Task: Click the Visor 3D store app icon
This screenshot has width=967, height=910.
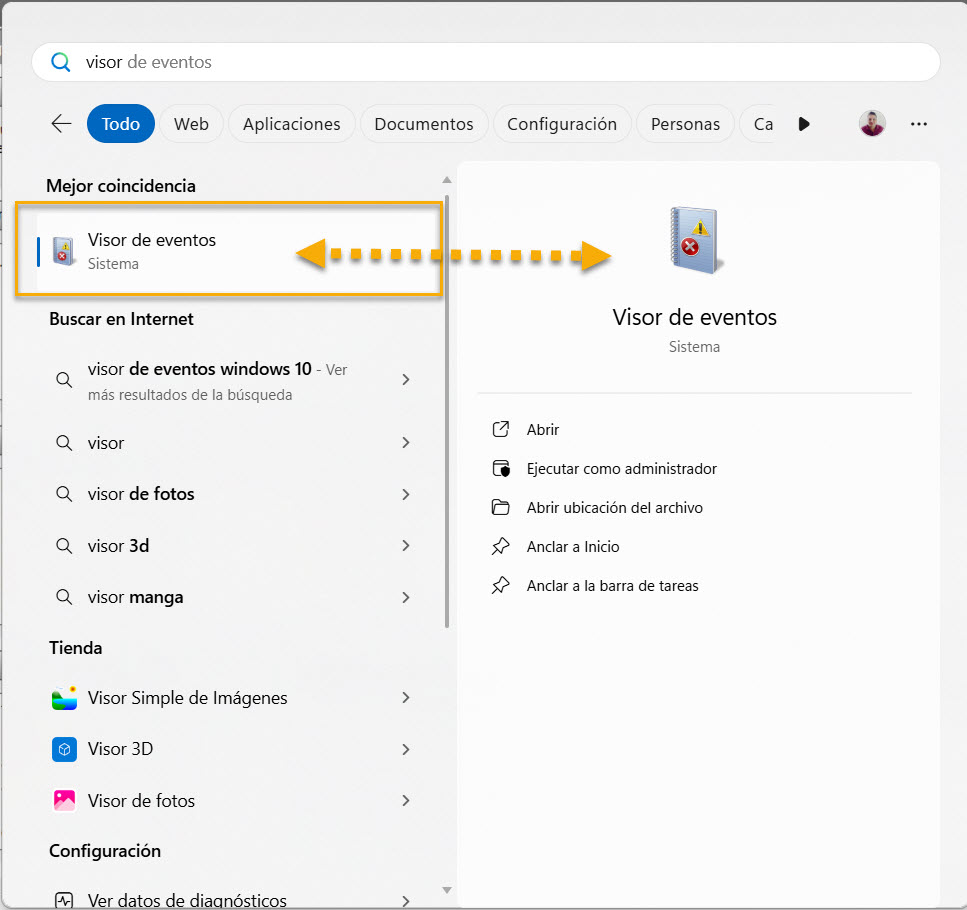Action: coord(64,749)
